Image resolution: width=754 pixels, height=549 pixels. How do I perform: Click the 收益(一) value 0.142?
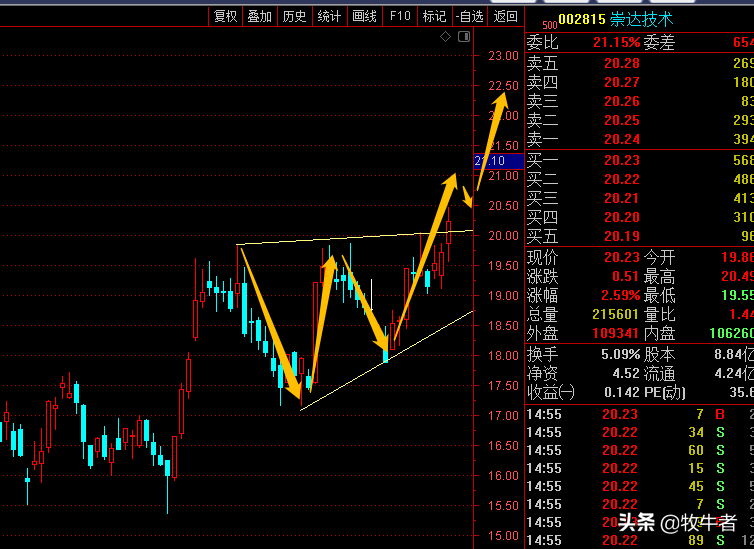pos(622,392)
